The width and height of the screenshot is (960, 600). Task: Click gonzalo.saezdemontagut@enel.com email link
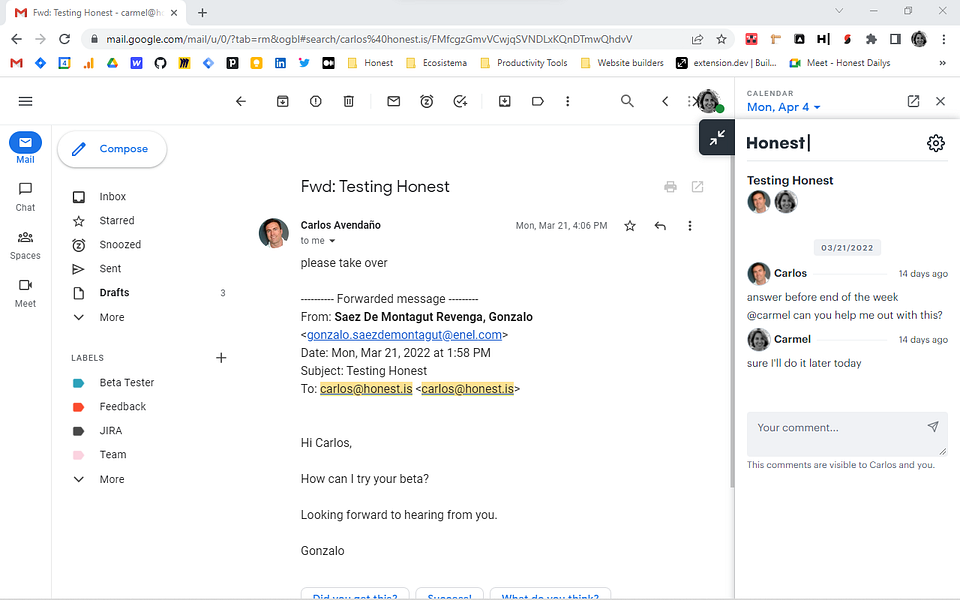tap(404, 335)
